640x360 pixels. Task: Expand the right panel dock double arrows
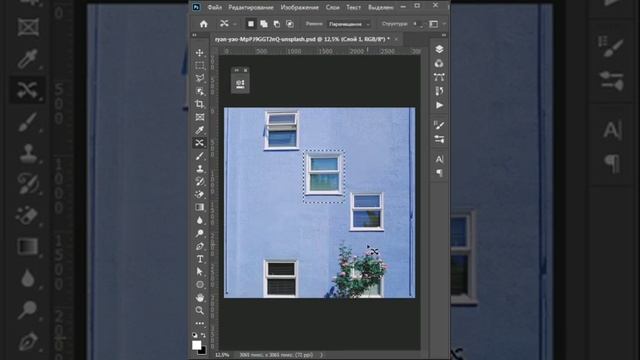click(x=444, y=35)
